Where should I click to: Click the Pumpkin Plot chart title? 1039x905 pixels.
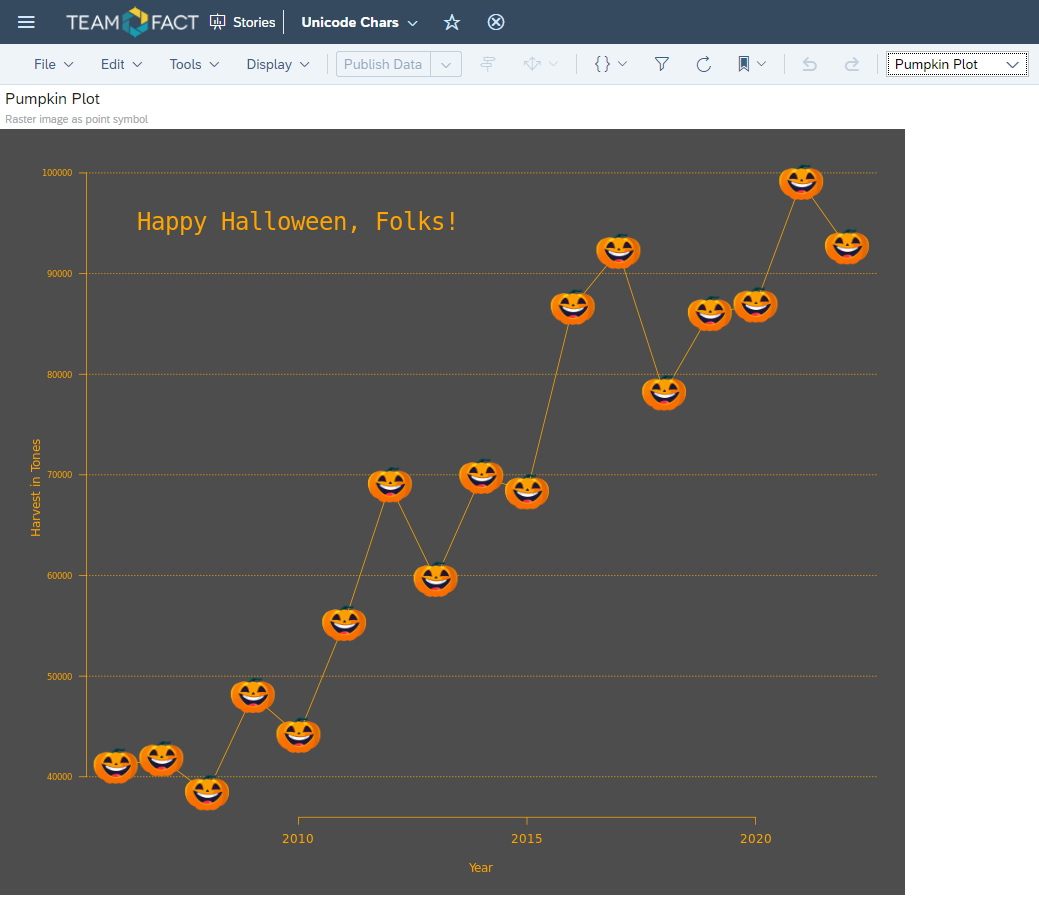tap(52, 99)
